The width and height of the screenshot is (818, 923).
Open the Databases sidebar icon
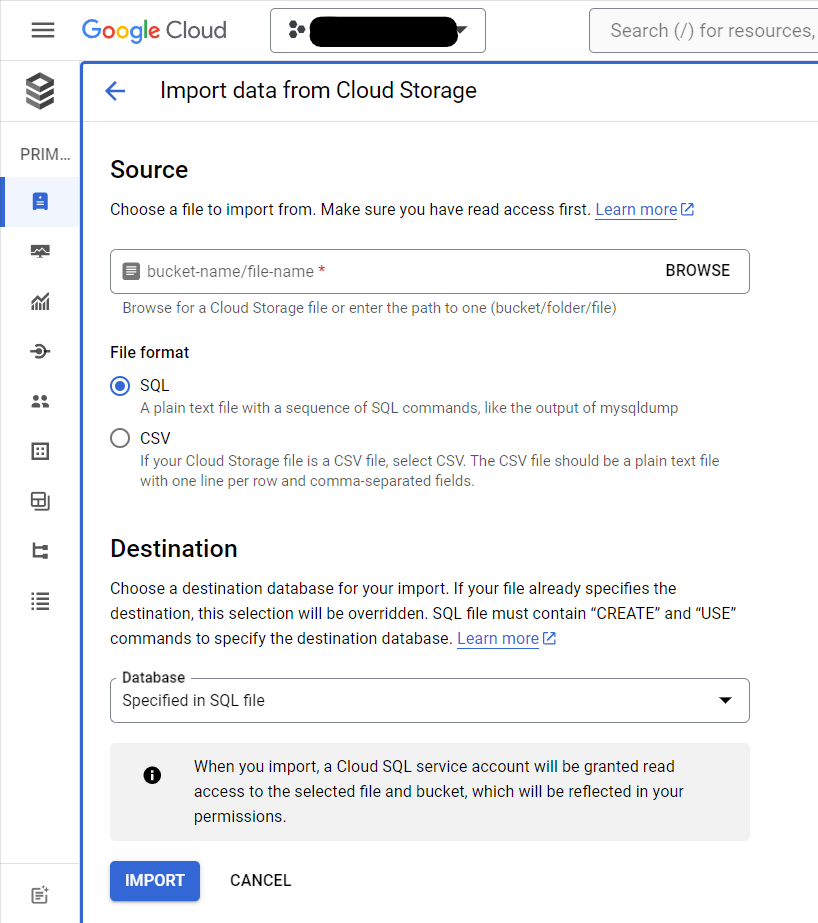pyautogui.click(x=40, y=451)
